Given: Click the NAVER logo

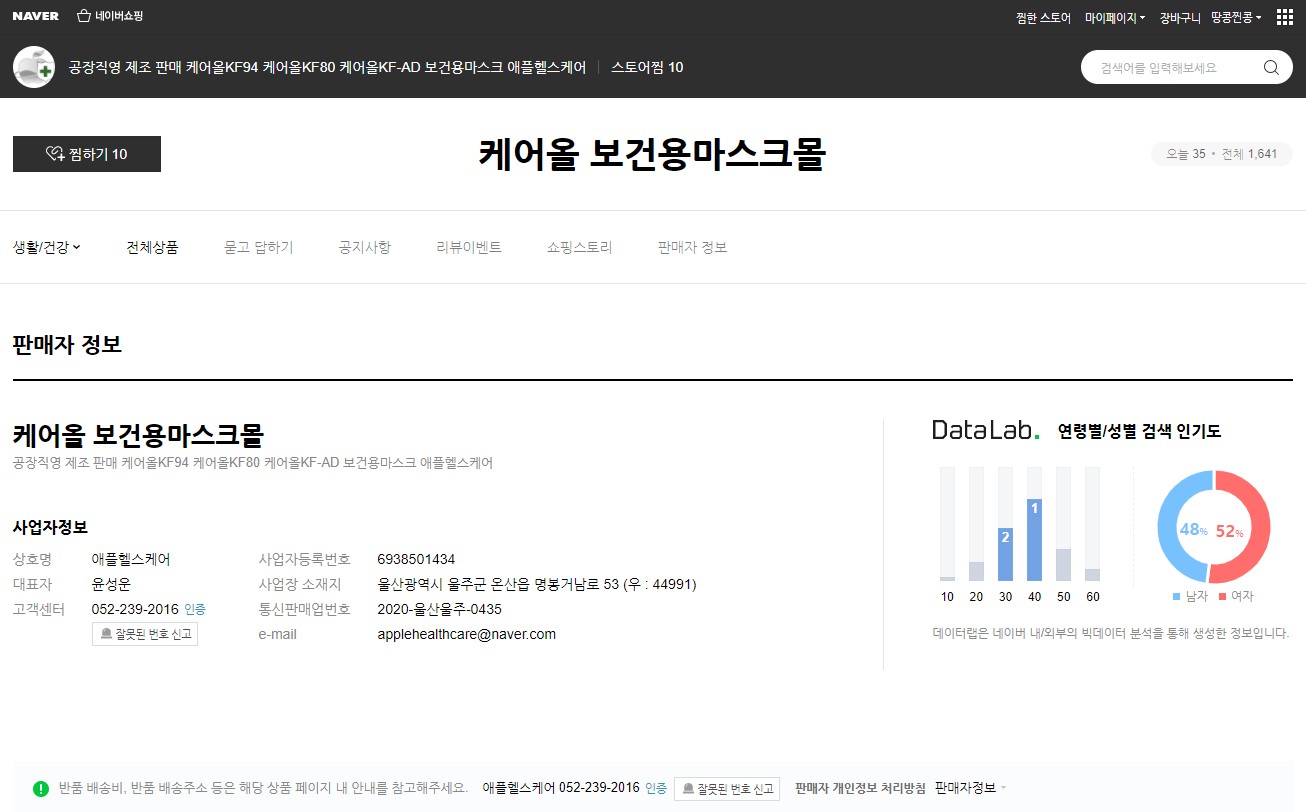Looking at the screenshot, I should (35, 17).
